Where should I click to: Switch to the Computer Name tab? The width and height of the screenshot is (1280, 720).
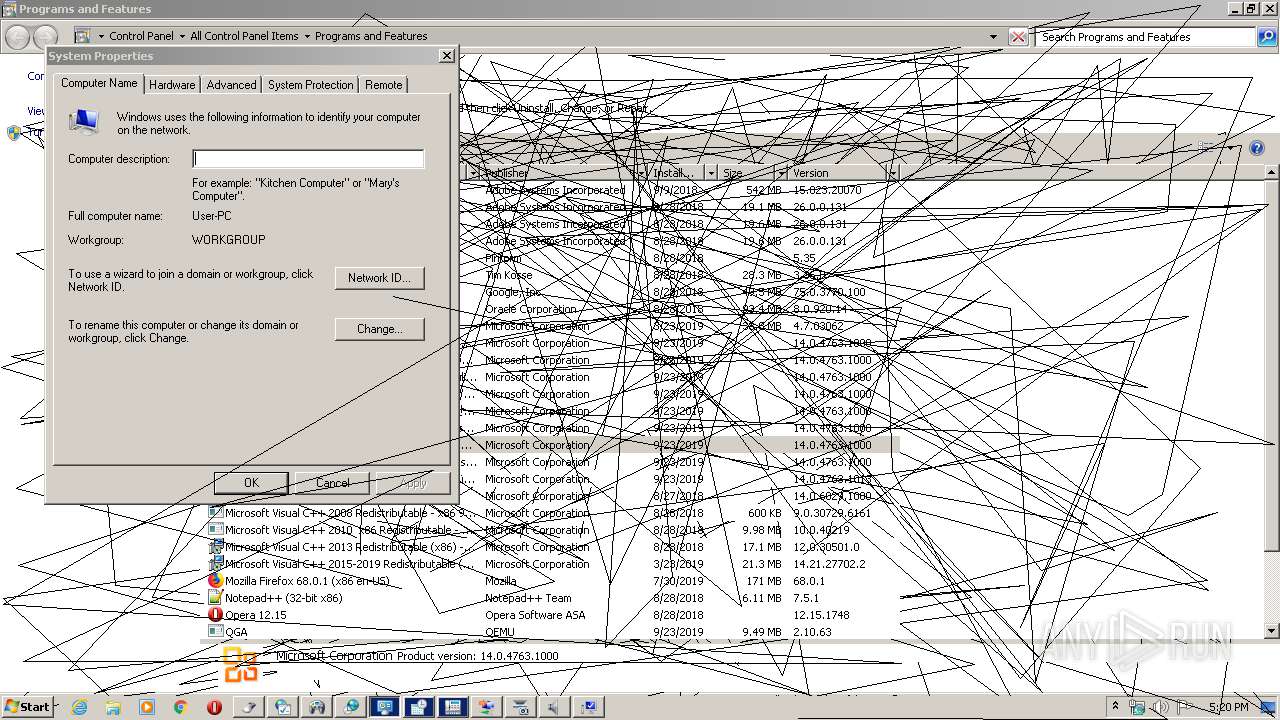[99, 83]
